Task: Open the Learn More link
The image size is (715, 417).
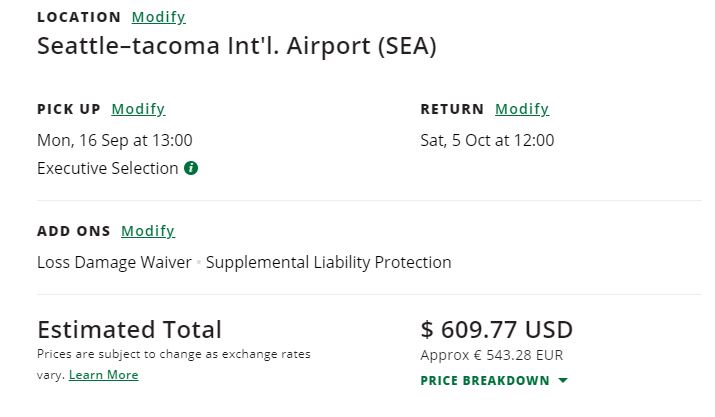Action: (104, 375)
